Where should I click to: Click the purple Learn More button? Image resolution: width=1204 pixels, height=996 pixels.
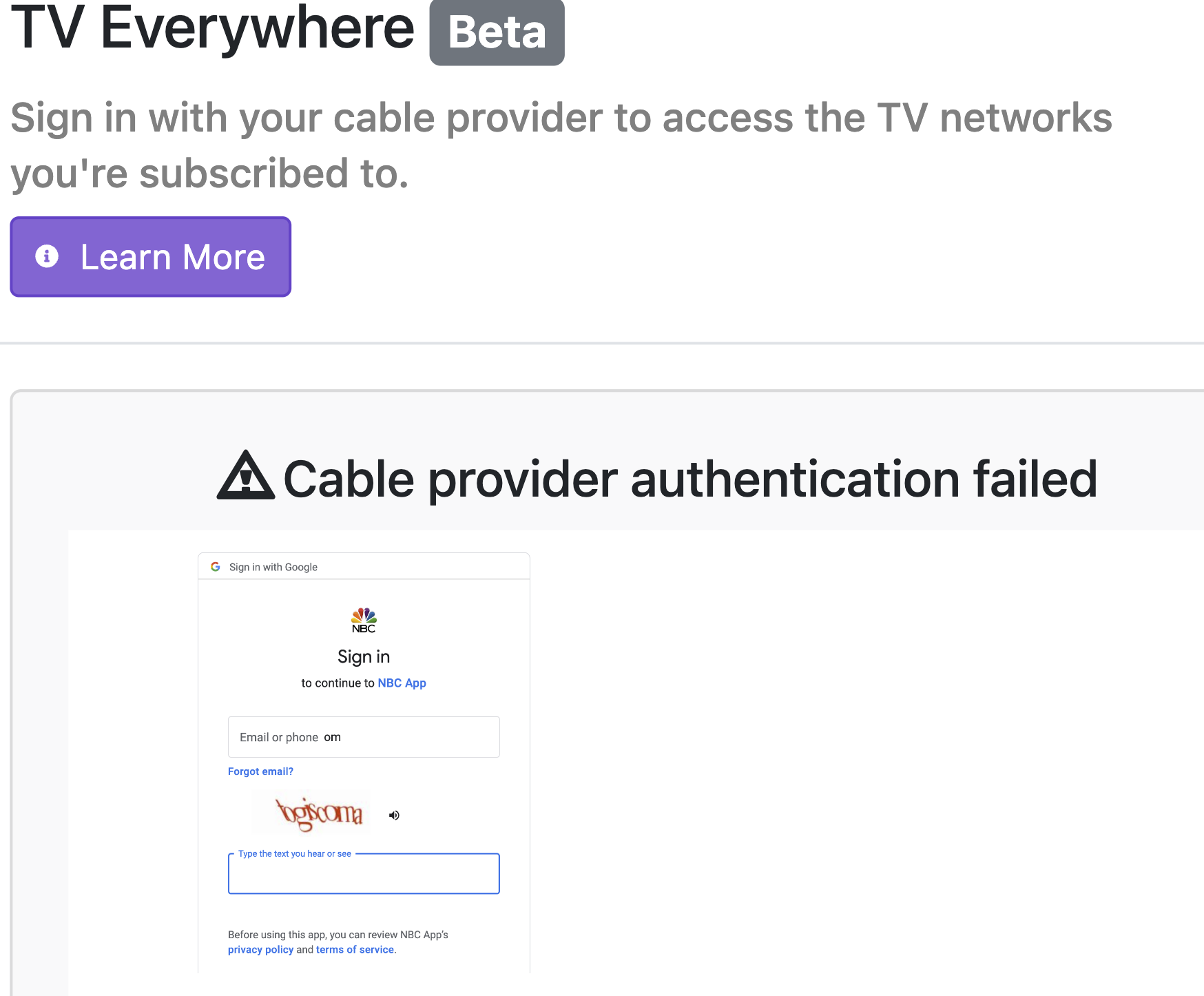click(150, 256)
